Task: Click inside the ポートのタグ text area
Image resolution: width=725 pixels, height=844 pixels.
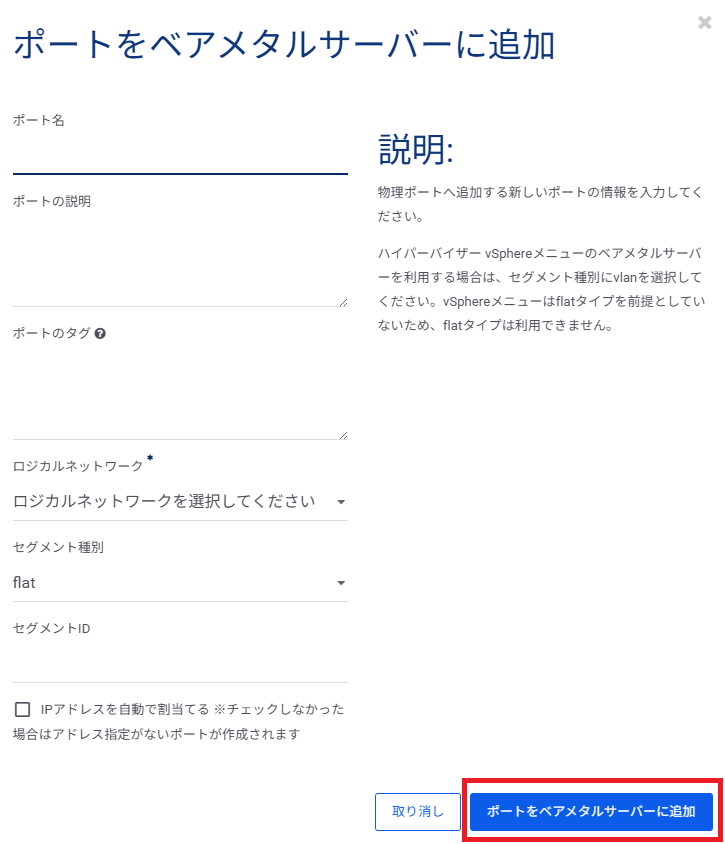Action: click(180, 394)
